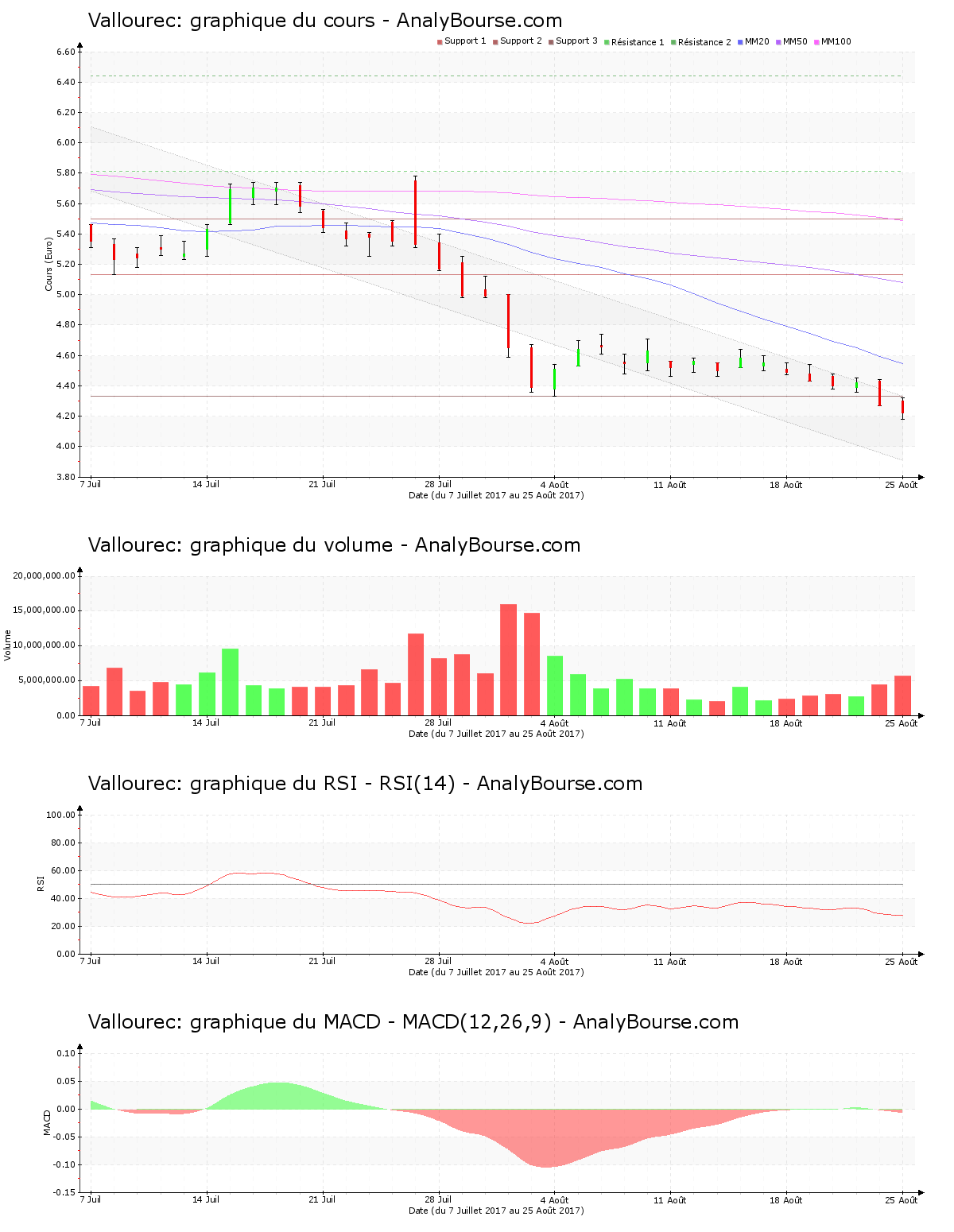The height and width of the screenshot is (1232, 954).
Task: Click the last candlestick at 25 Août in price chart
Action: [x=902, y=408]
